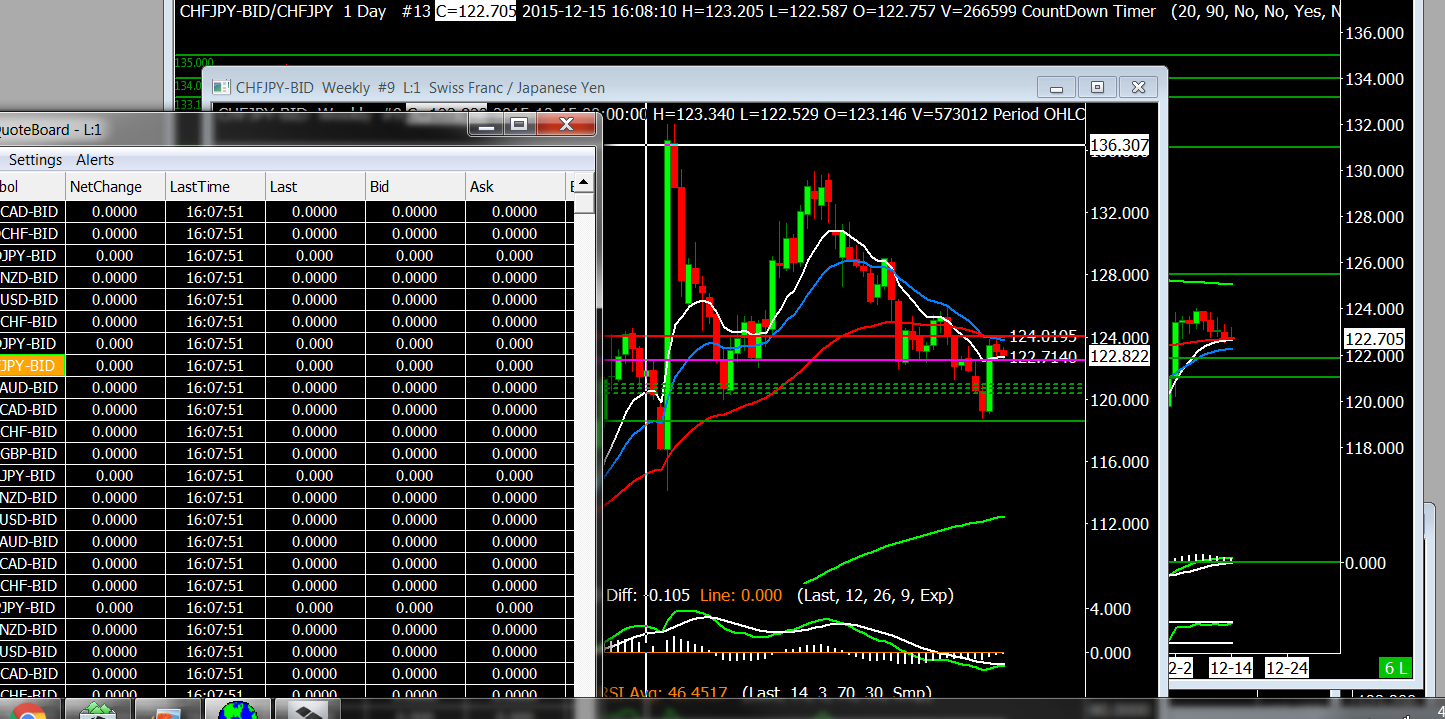Select the orange-highlighted JPY-BID symbol cell
1445x719 pixels.
click(x=32, y=366)
